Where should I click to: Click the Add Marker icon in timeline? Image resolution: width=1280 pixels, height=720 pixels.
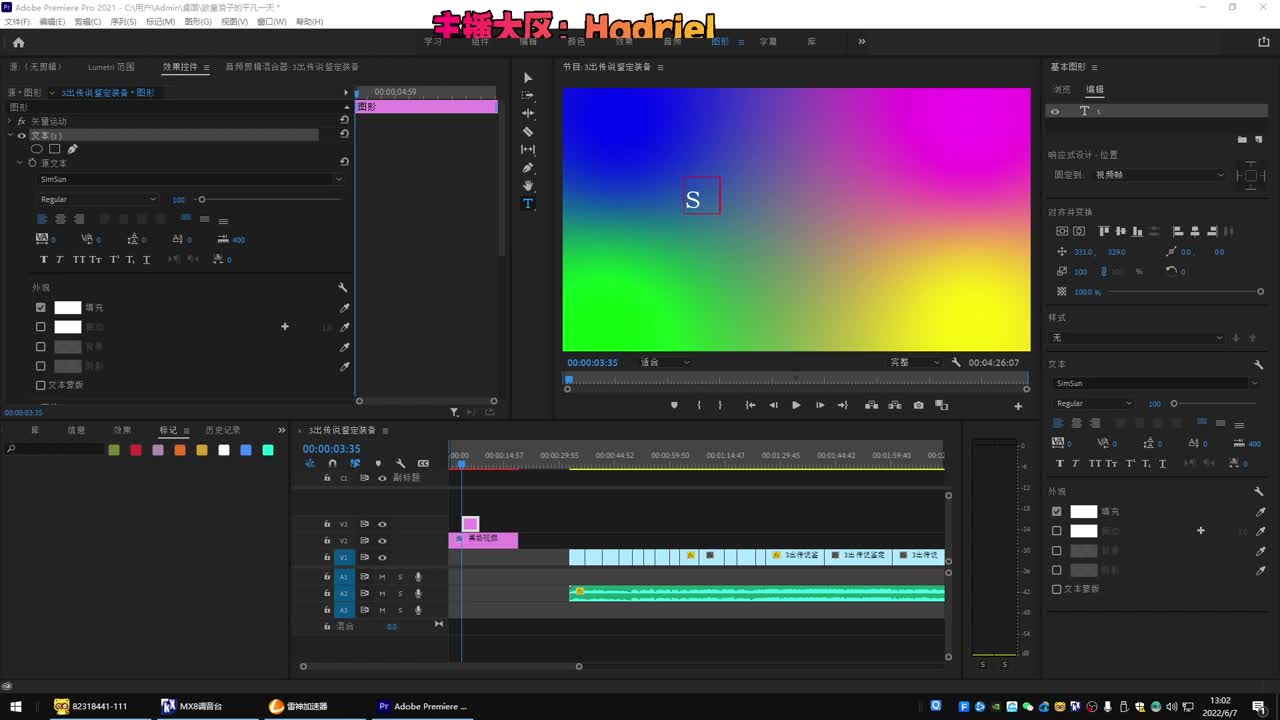point(378,463)
